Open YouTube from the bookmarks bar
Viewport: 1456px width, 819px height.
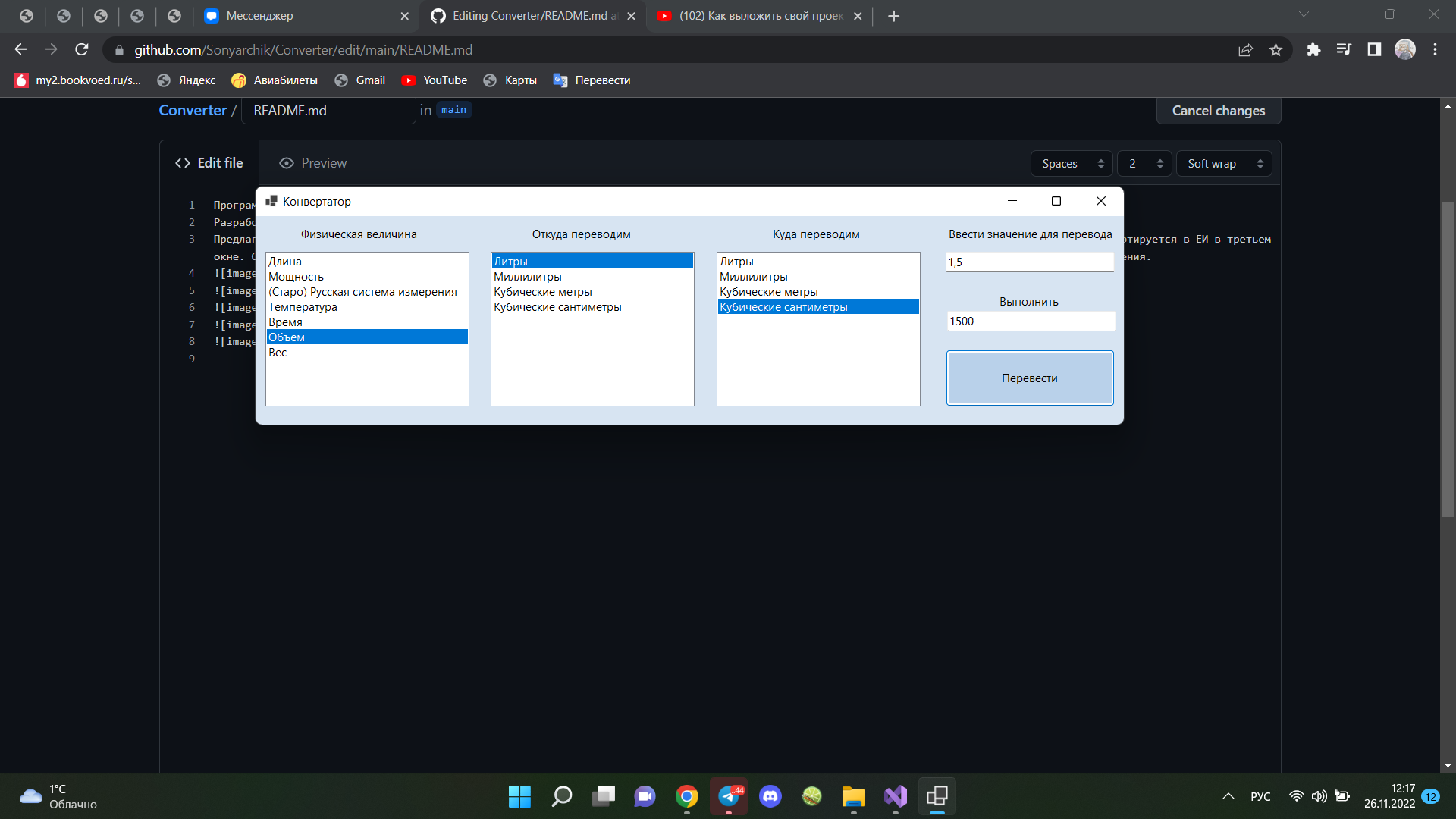click(x=444, y=80)
